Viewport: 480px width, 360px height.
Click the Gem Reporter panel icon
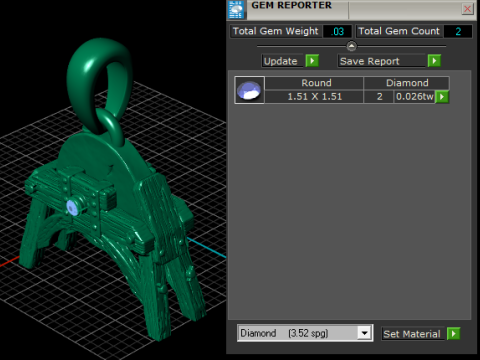[236, 9]
